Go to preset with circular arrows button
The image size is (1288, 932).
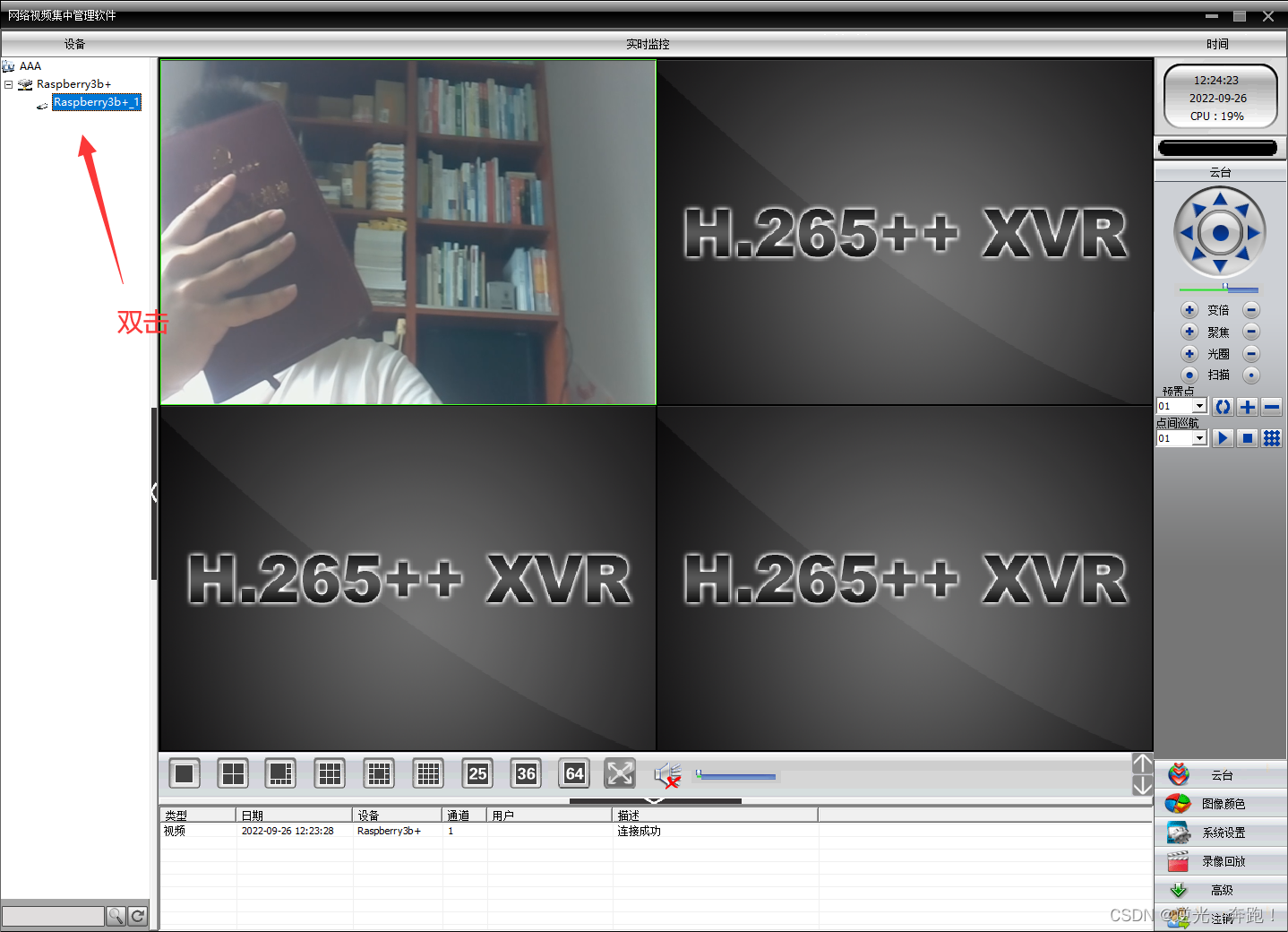(x=1223, y=407)
